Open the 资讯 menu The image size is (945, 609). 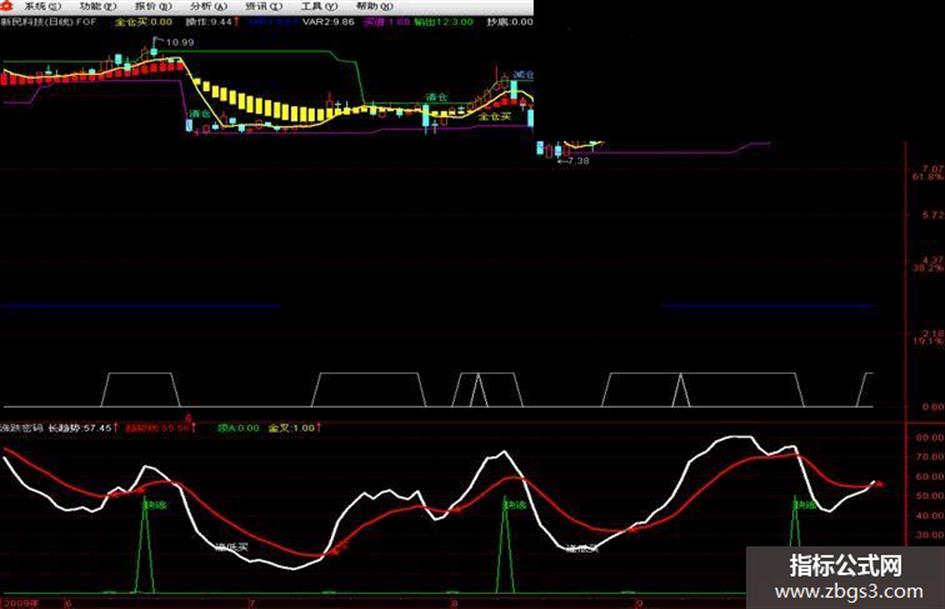[x=264, y=6]
